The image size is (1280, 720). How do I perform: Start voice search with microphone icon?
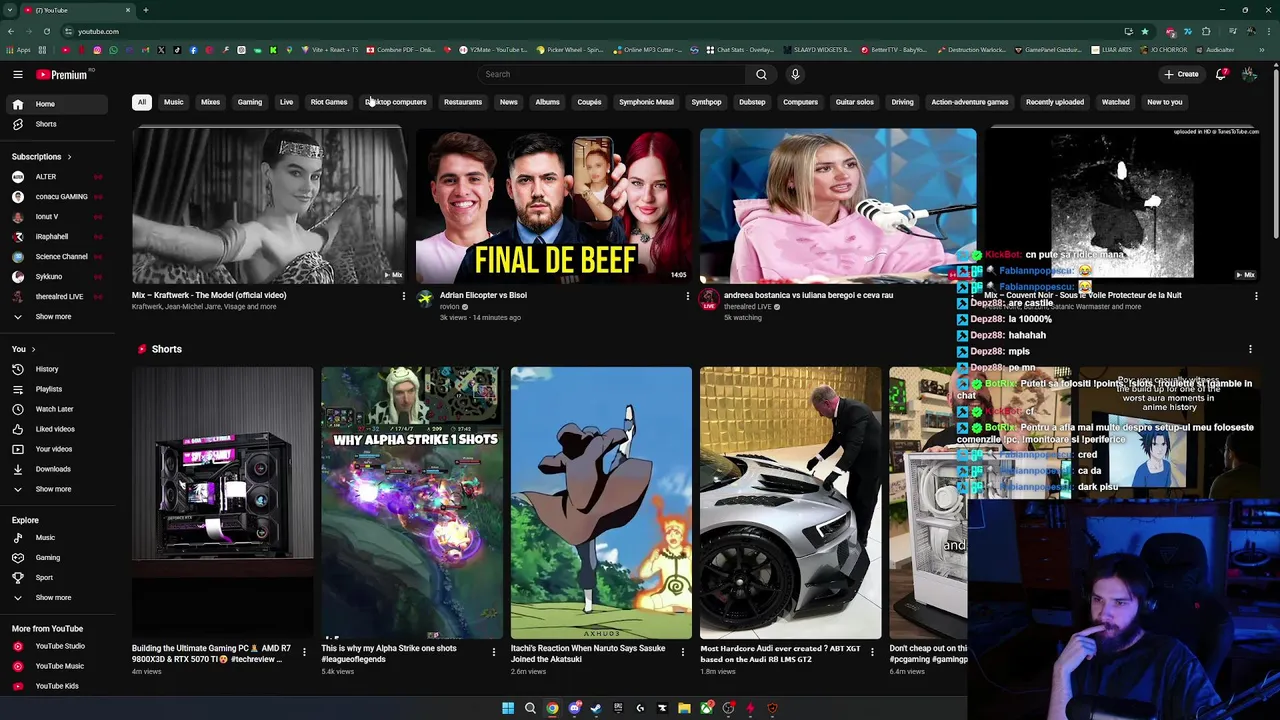point(795,74)
